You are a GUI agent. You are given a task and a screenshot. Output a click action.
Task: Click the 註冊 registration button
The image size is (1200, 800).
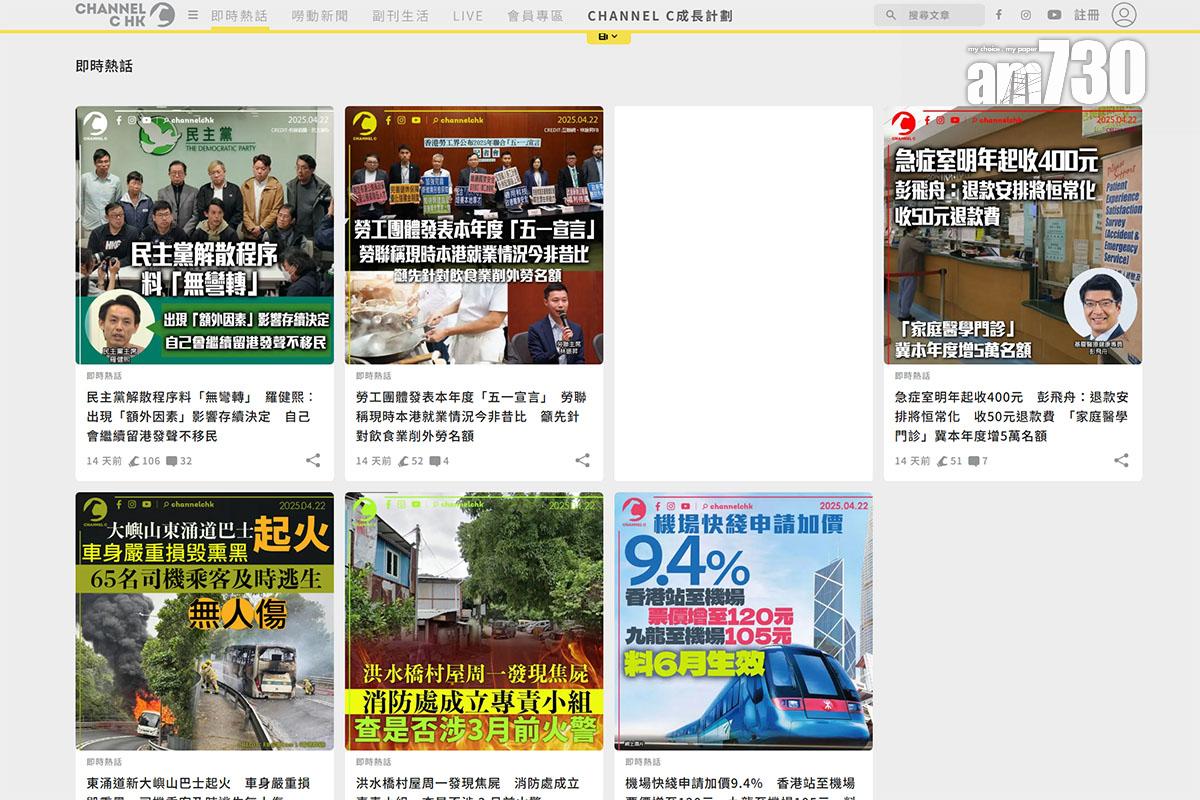[1086, 14]
